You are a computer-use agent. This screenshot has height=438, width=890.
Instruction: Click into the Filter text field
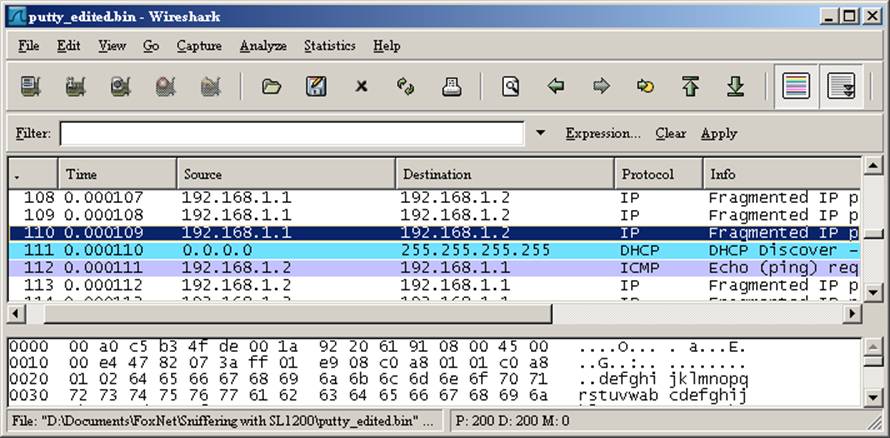point(292,134)
